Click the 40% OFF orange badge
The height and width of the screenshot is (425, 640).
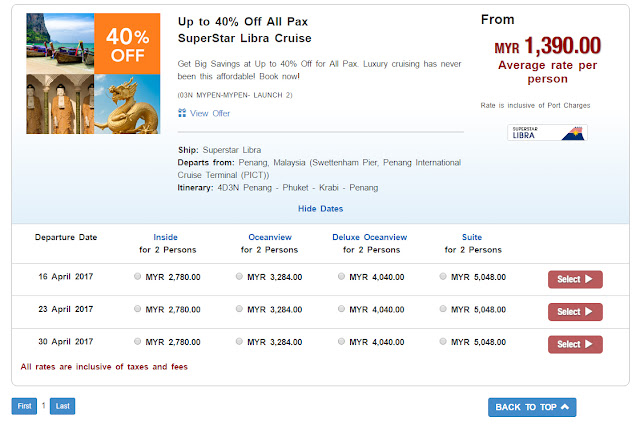click(x=127, y=43)
